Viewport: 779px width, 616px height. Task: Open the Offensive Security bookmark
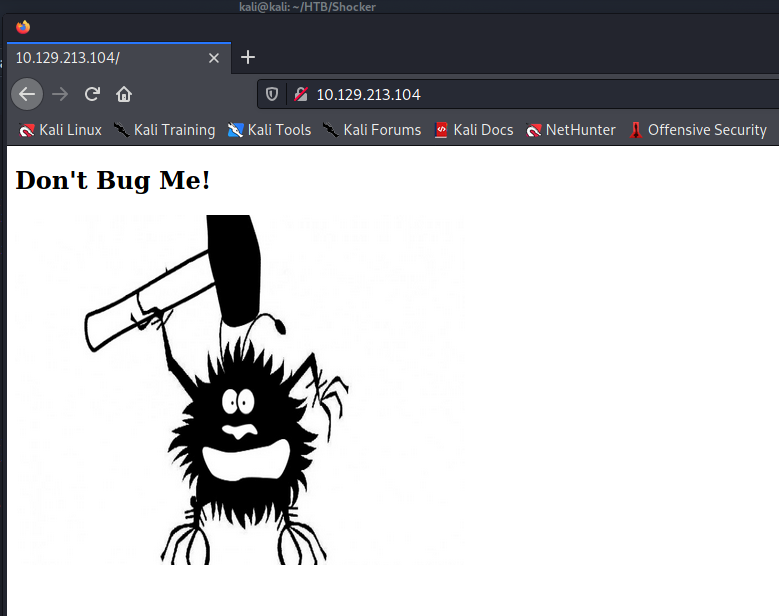click(x=697, y=130)
